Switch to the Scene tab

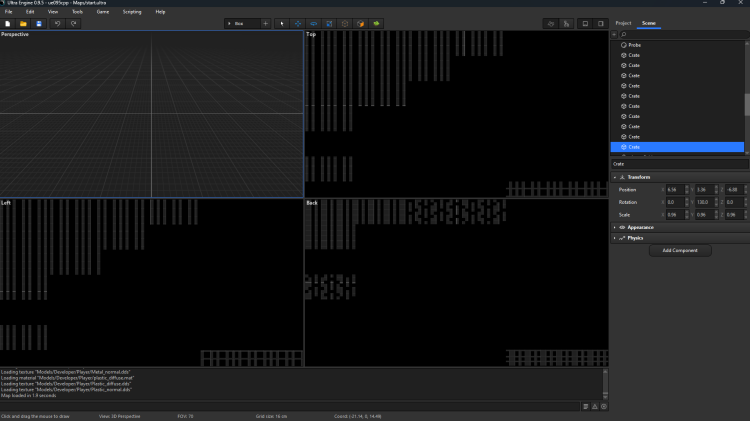click(x=649, y=23)
